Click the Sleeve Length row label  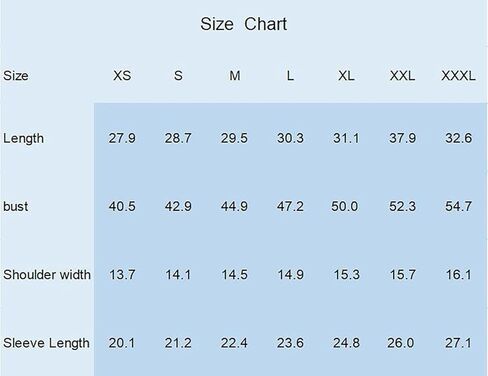(46, 343)
